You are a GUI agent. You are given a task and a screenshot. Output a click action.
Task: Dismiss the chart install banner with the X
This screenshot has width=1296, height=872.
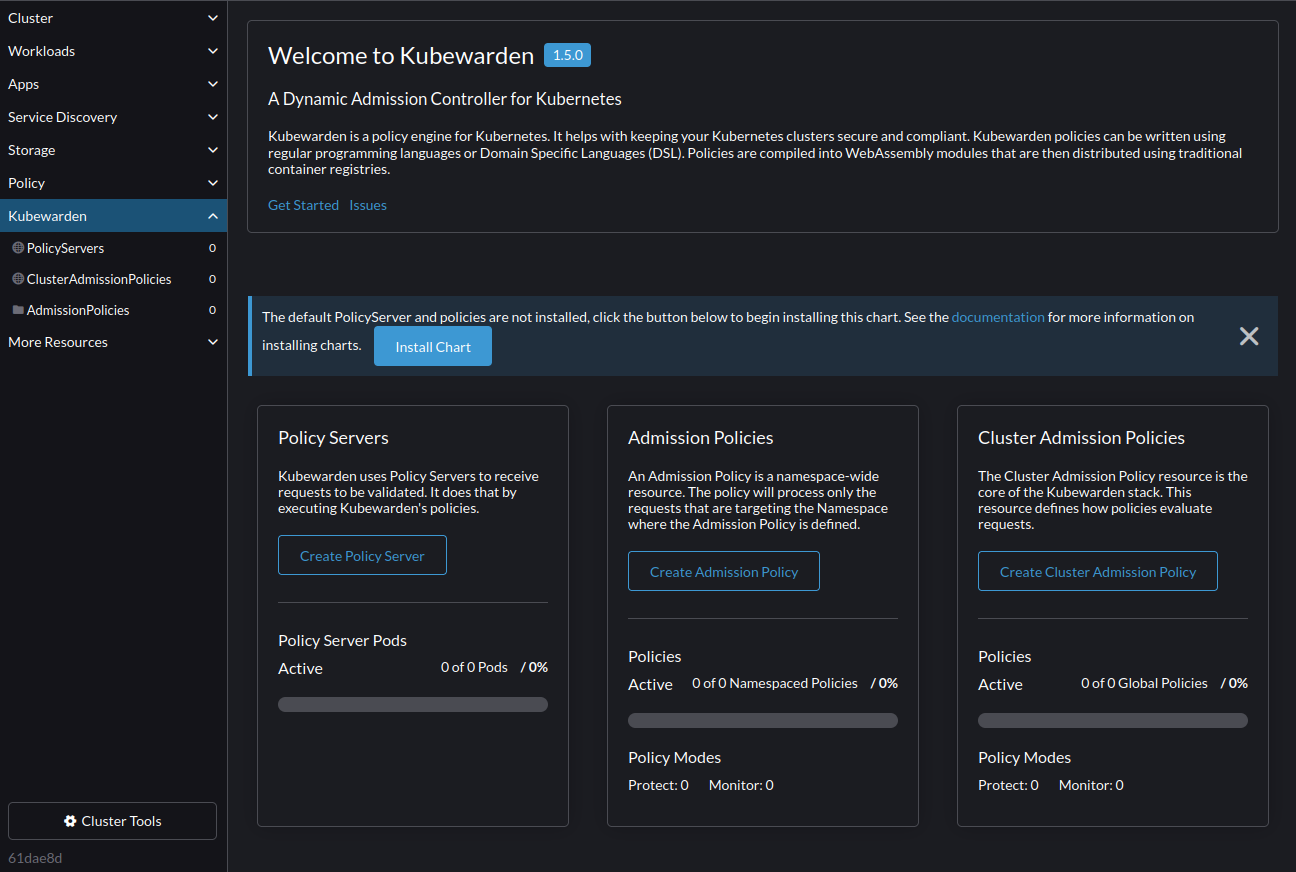click(x=1249, y=336)
